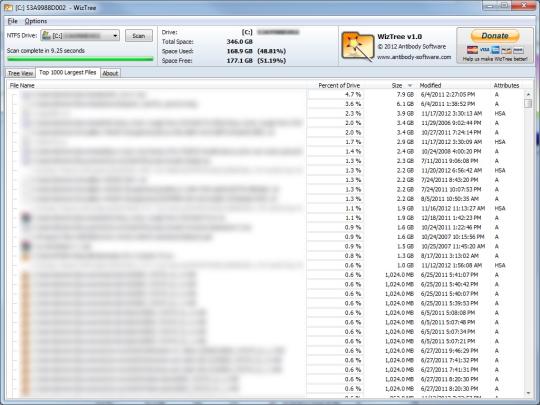Select date 11/20/2012 6:56:42 AM
Image resolution: width=540 pixels, height=405 pixels.
(x=451, y=170)
